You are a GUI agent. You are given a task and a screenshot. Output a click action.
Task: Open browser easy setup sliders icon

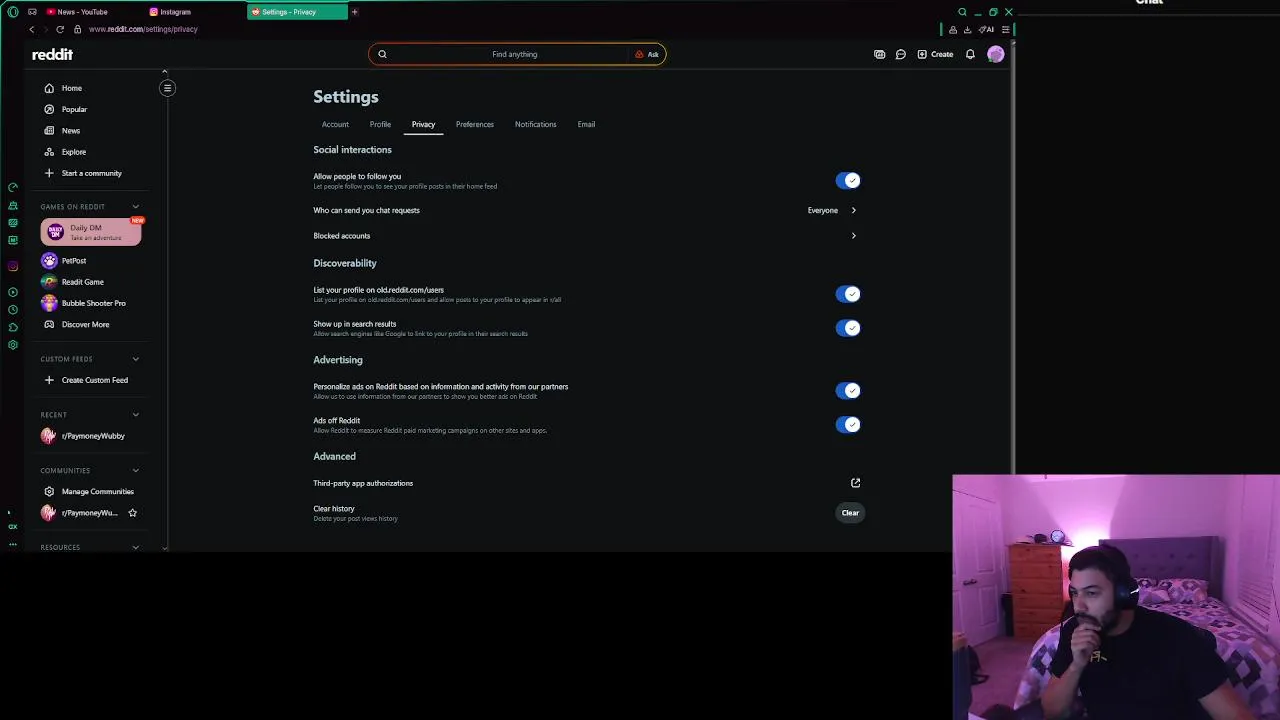click(x=1005, y=30)
